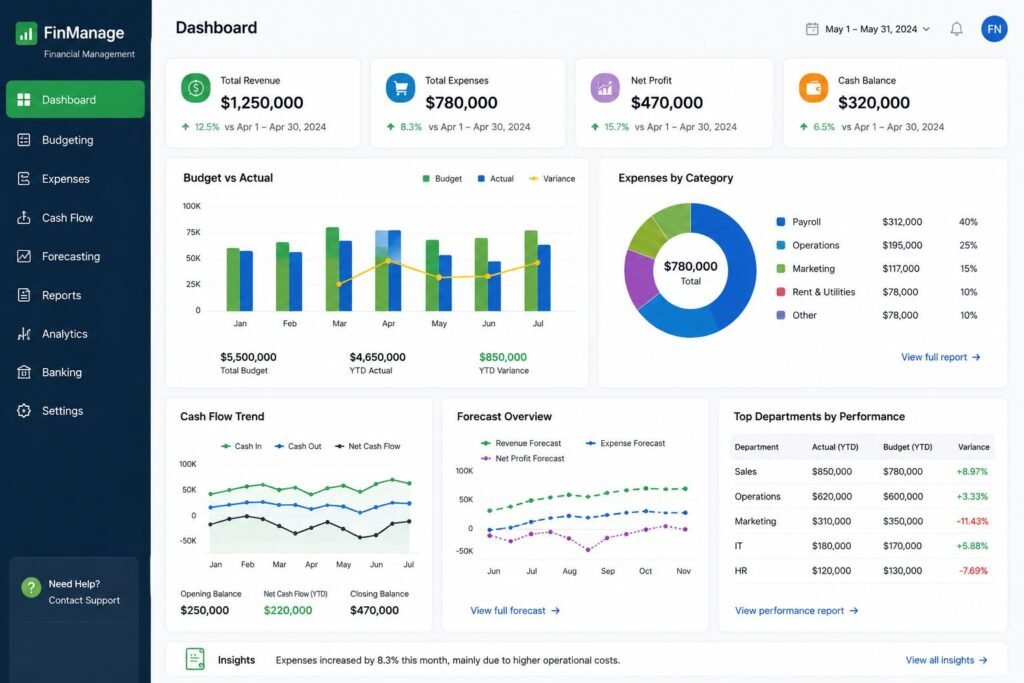Click the arrow after View full forecast
The width and height of the screenshot is (1024, 683).
coord(555,611)
